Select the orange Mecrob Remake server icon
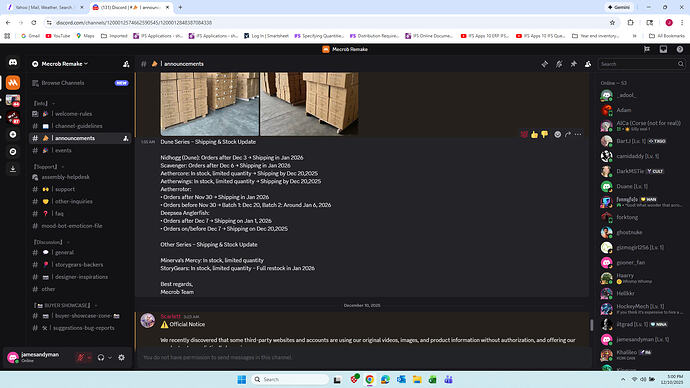 [13, 82]
